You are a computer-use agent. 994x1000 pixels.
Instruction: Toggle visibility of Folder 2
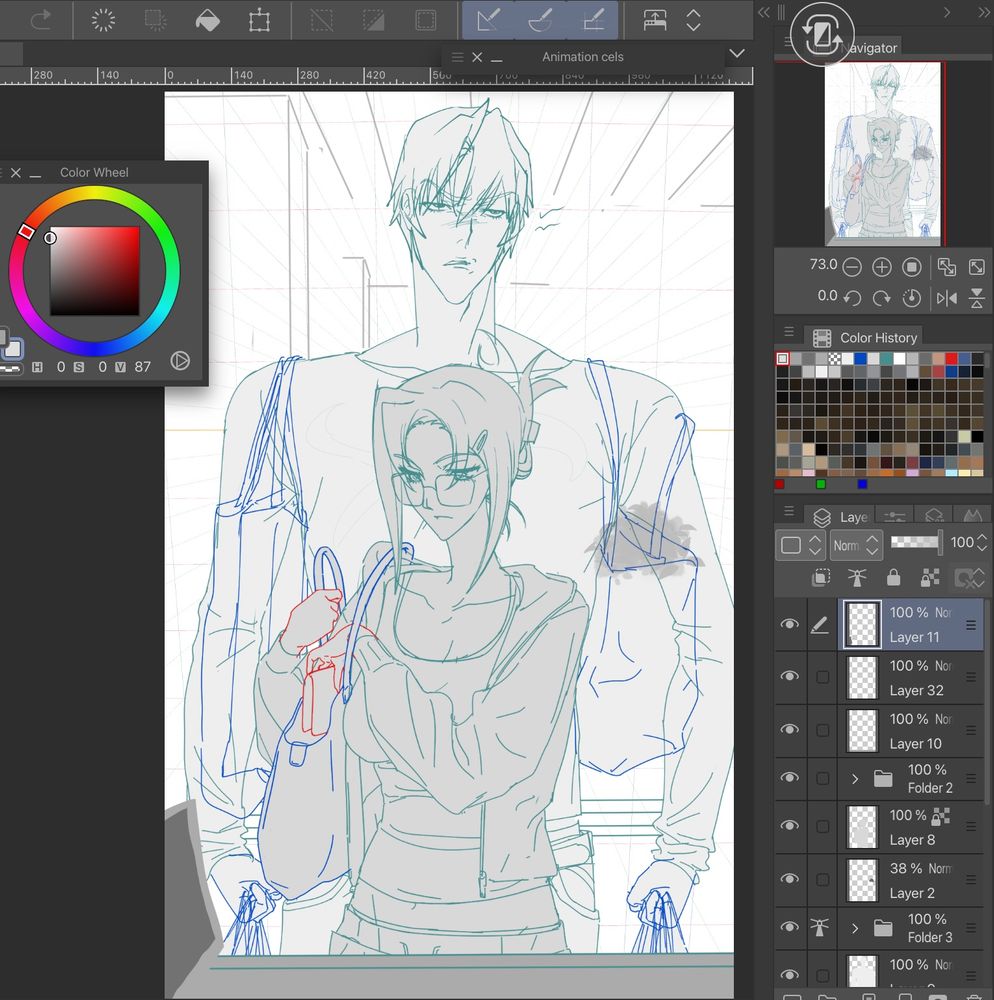point(790,777)
